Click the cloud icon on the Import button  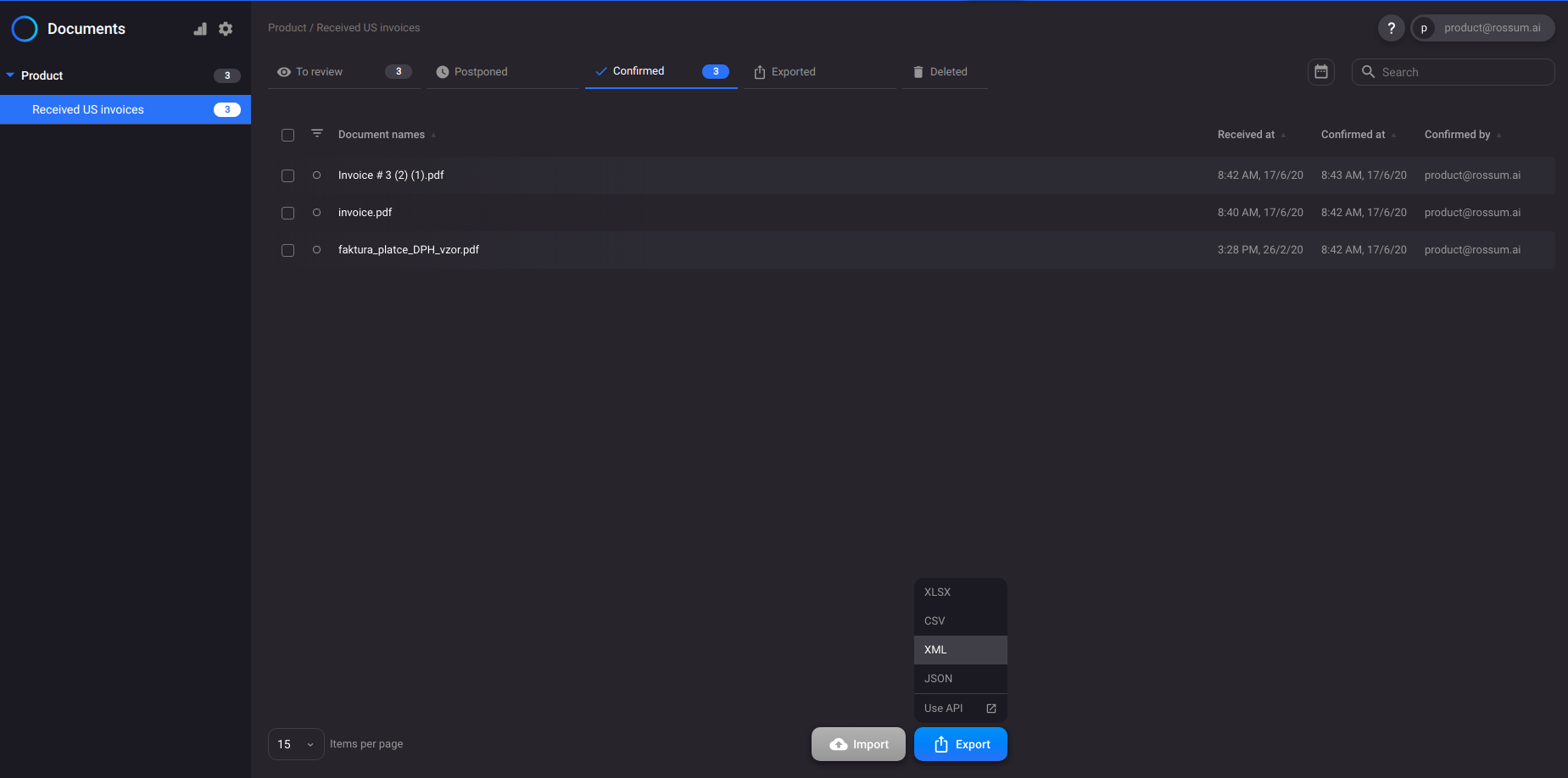coord(839,743)
